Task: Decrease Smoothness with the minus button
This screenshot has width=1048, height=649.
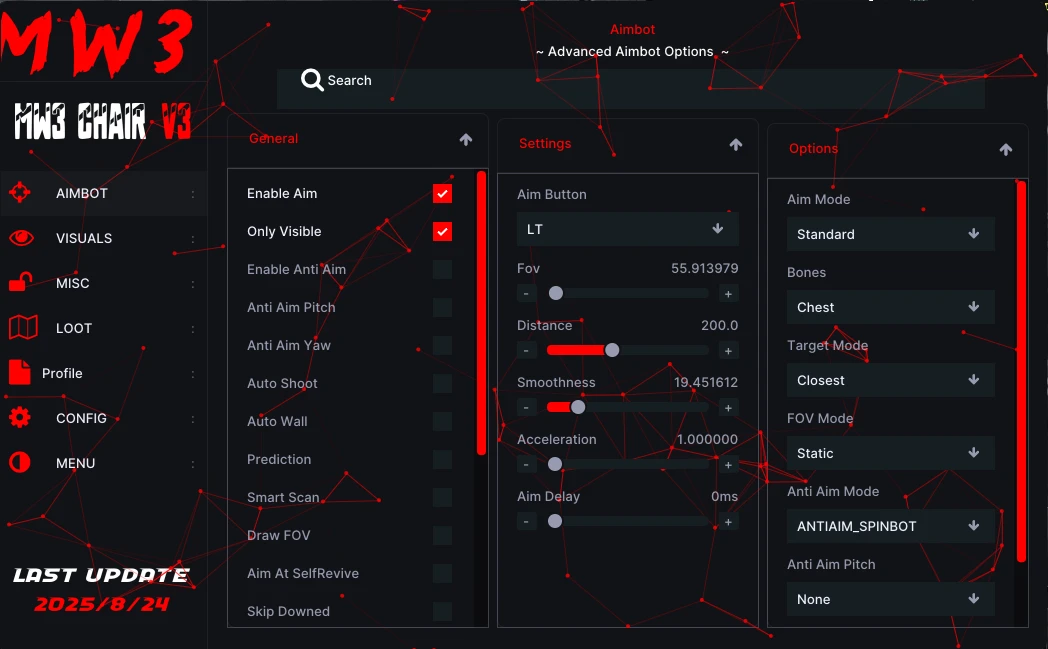Action: pos(527,408)
